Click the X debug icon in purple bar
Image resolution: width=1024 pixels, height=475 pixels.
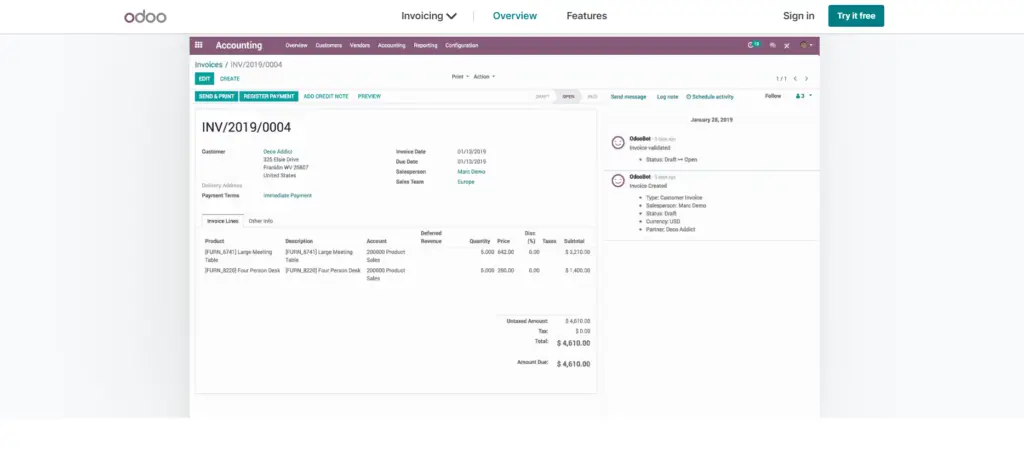pos(787,46)
